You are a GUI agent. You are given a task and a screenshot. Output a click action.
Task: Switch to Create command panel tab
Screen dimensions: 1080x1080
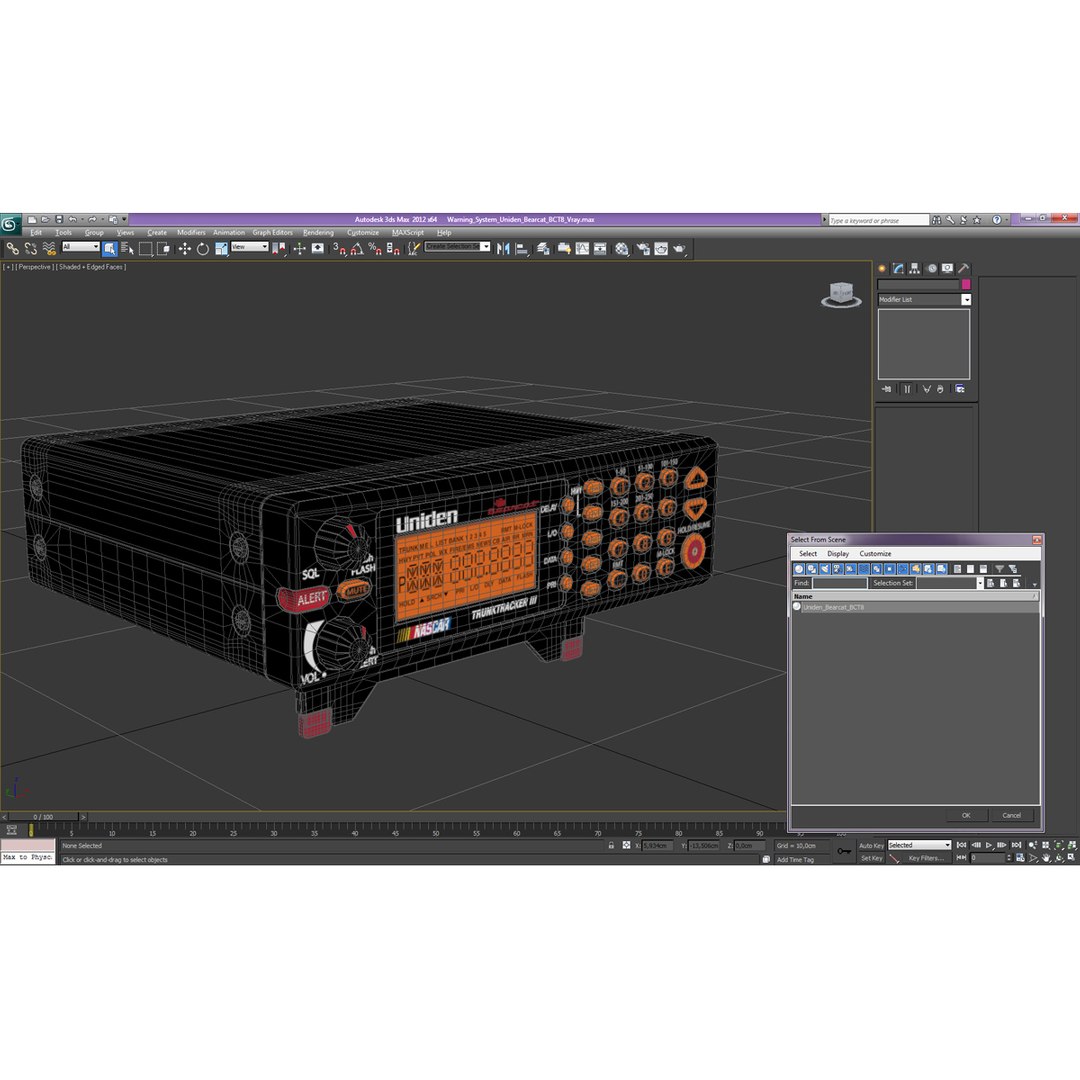click(882, 269)
